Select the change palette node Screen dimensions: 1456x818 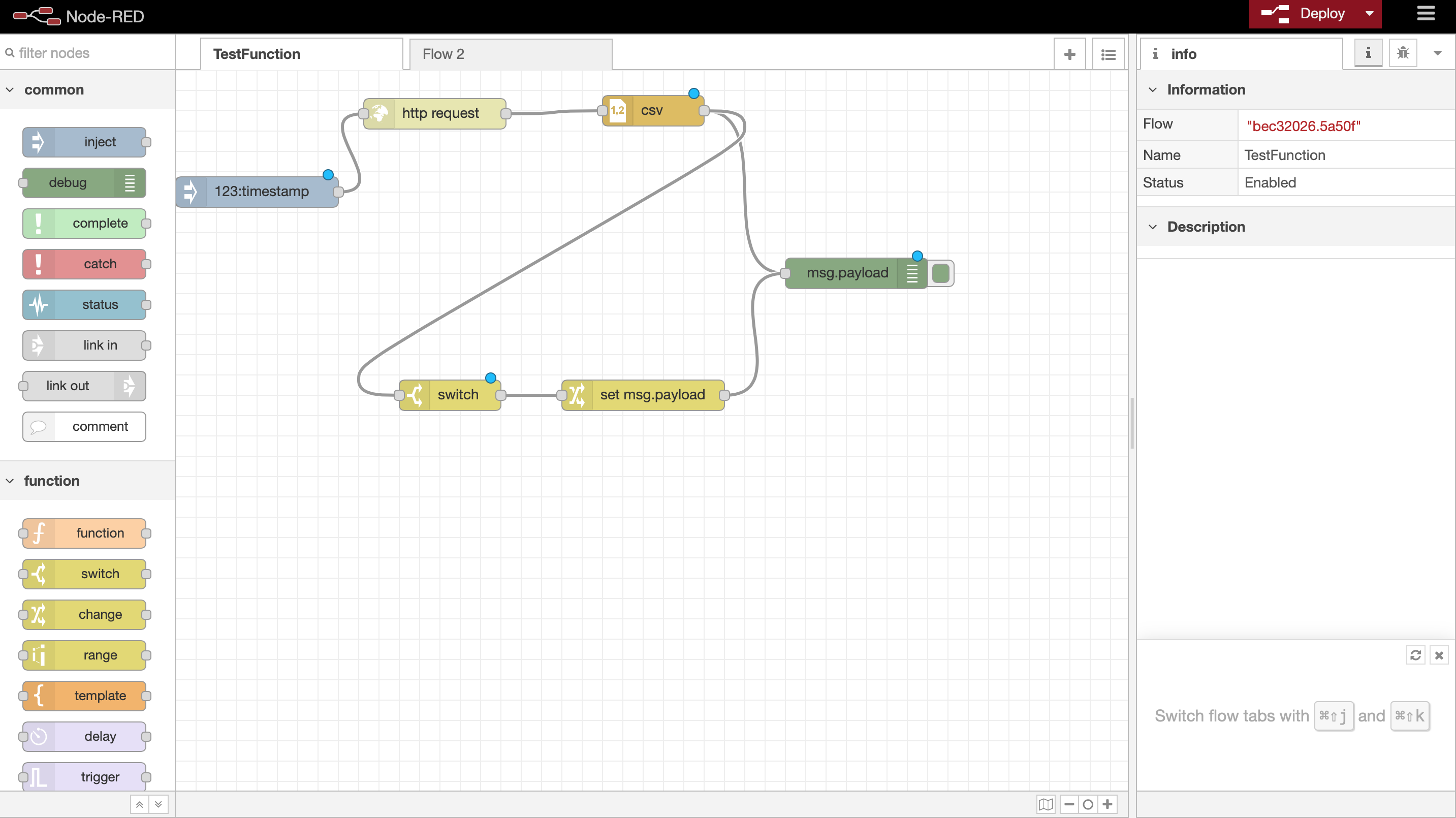[x=84, y=614]
